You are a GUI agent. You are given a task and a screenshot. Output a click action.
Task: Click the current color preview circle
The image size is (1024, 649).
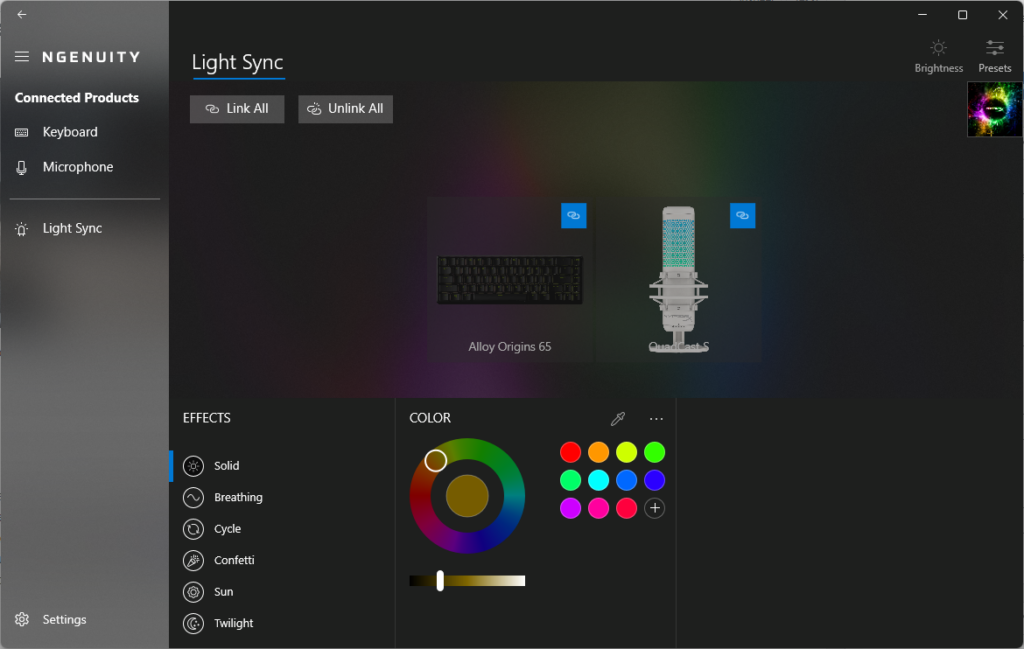[467, 496]
